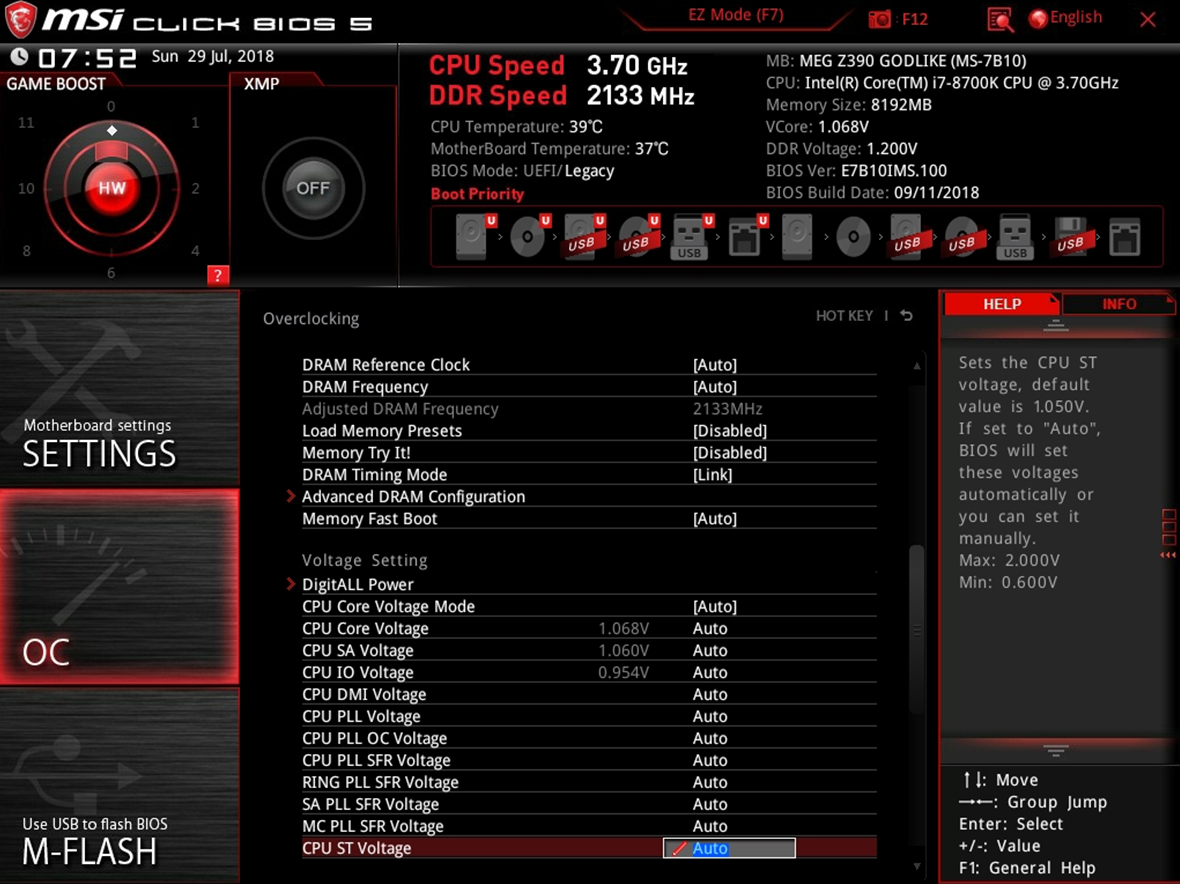Viewport: 1180px width, 884px height.
Task: Close the BIOS with the X button
Action: 1148,20
